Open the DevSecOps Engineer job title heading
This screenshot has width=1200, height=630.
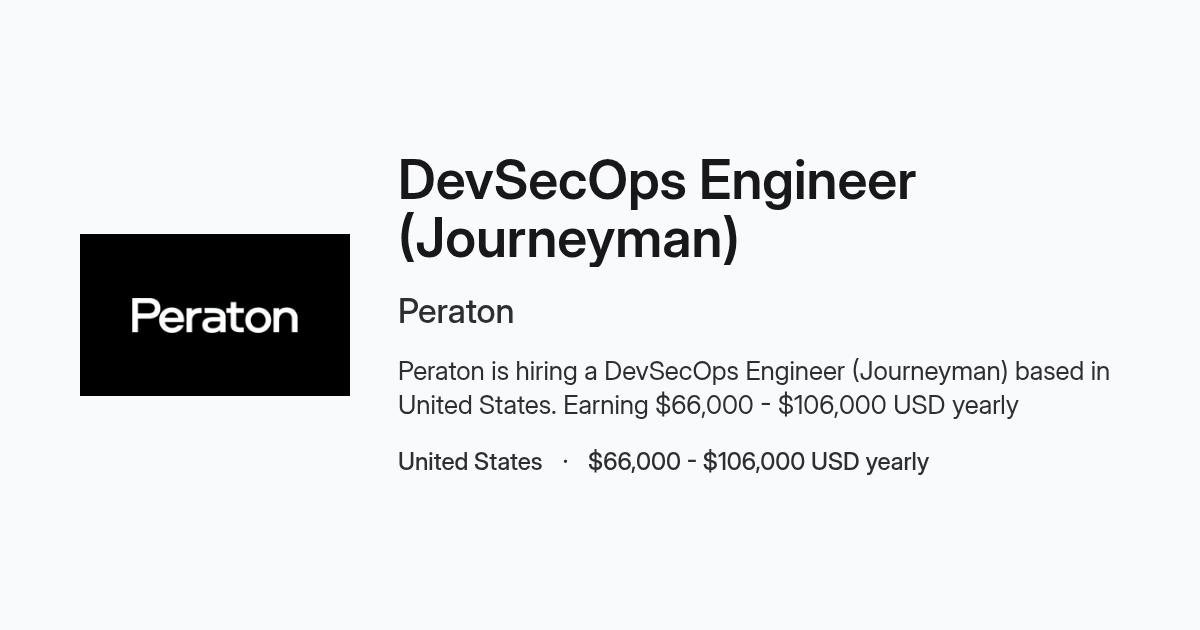pos(657,209)
